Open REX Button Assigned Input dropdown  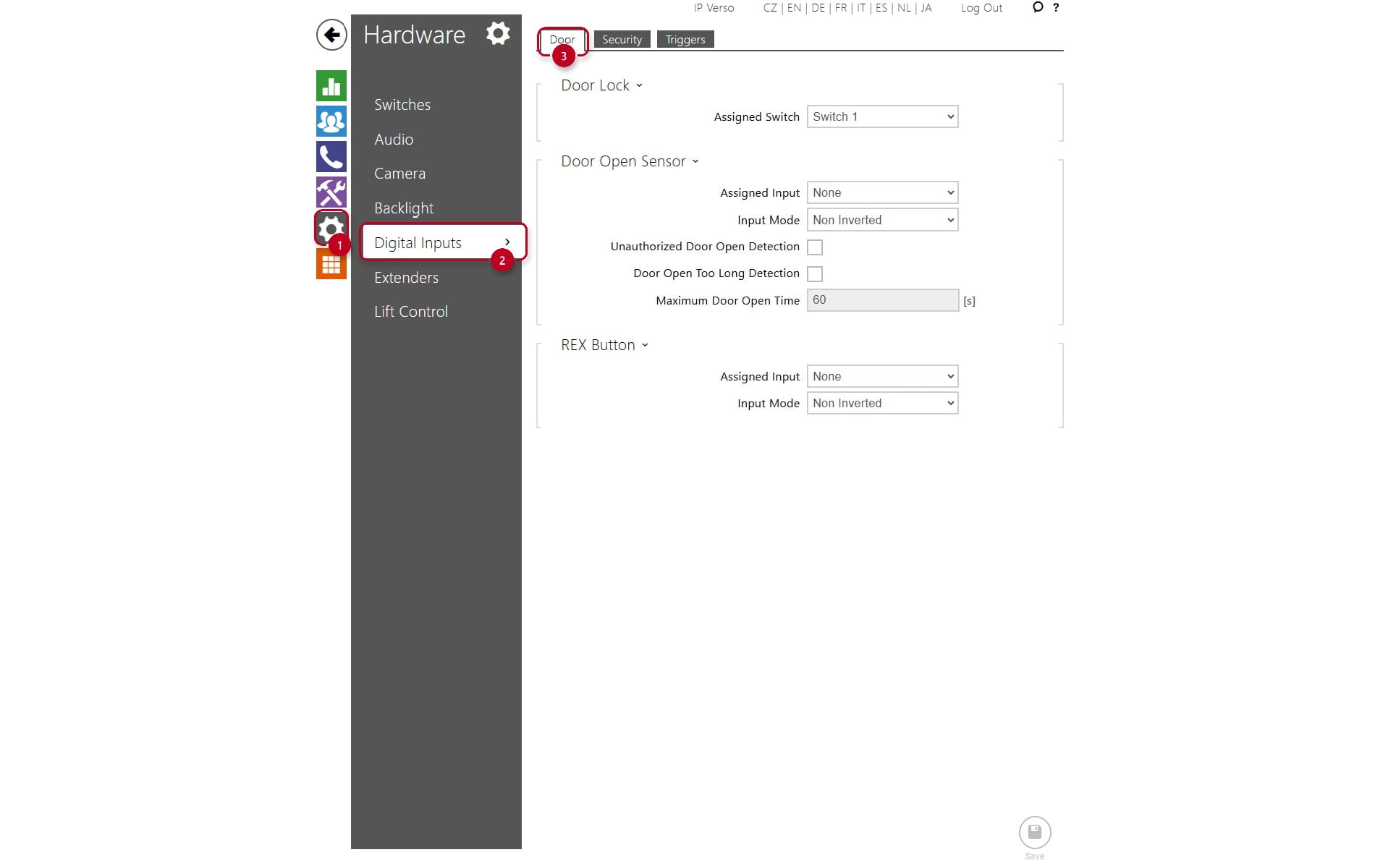pos(883,376)
